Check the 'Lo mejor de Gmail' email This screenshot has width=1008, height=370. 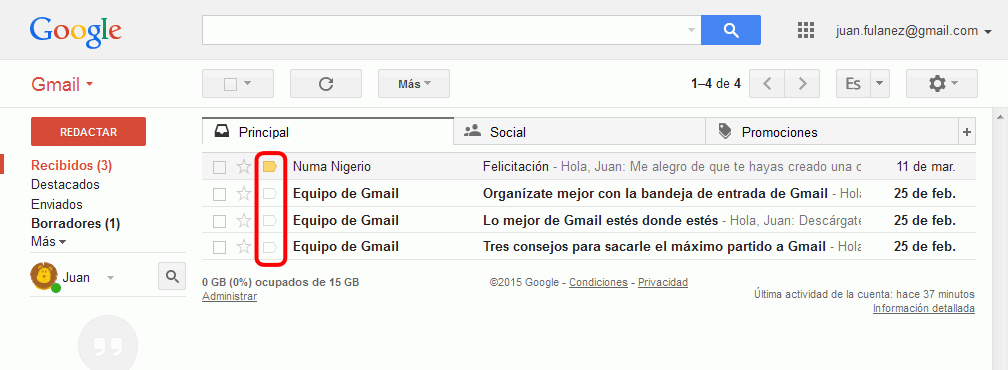pyautogui.click(x=220, y=221)
